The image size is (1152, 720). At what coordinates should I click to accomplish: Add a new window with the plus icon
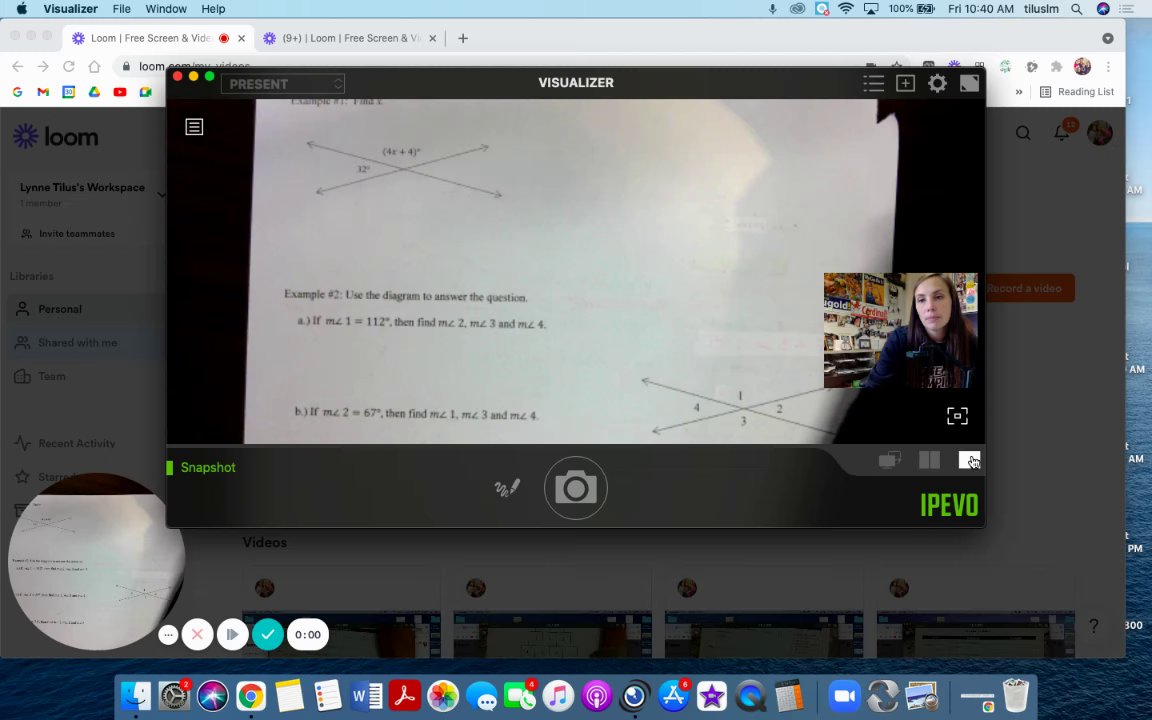pyautogui.click(x=905, y=83)
